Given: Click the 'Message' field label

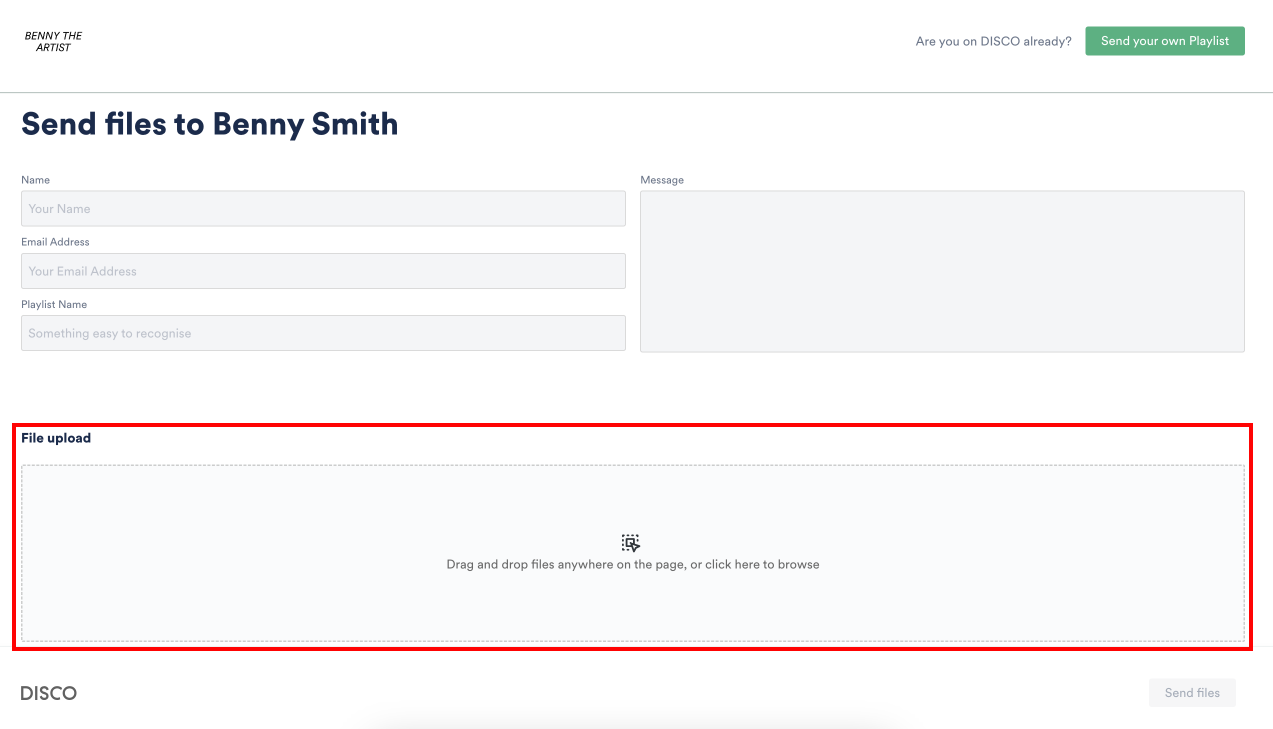Looking at the screenshot, I should [662, 180].
